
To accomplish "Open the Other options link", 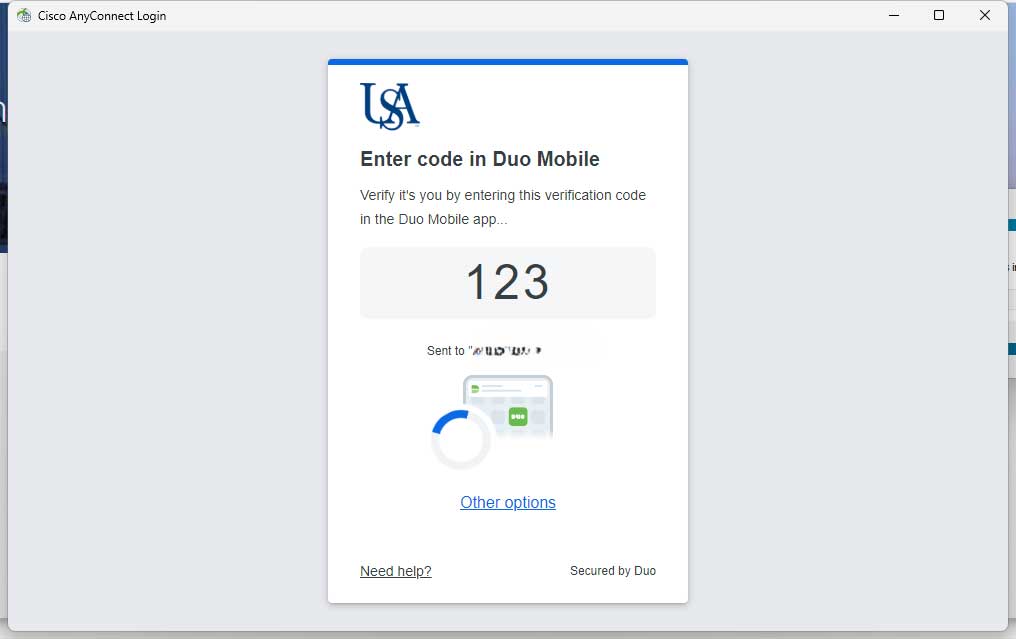I will [507, 502].
